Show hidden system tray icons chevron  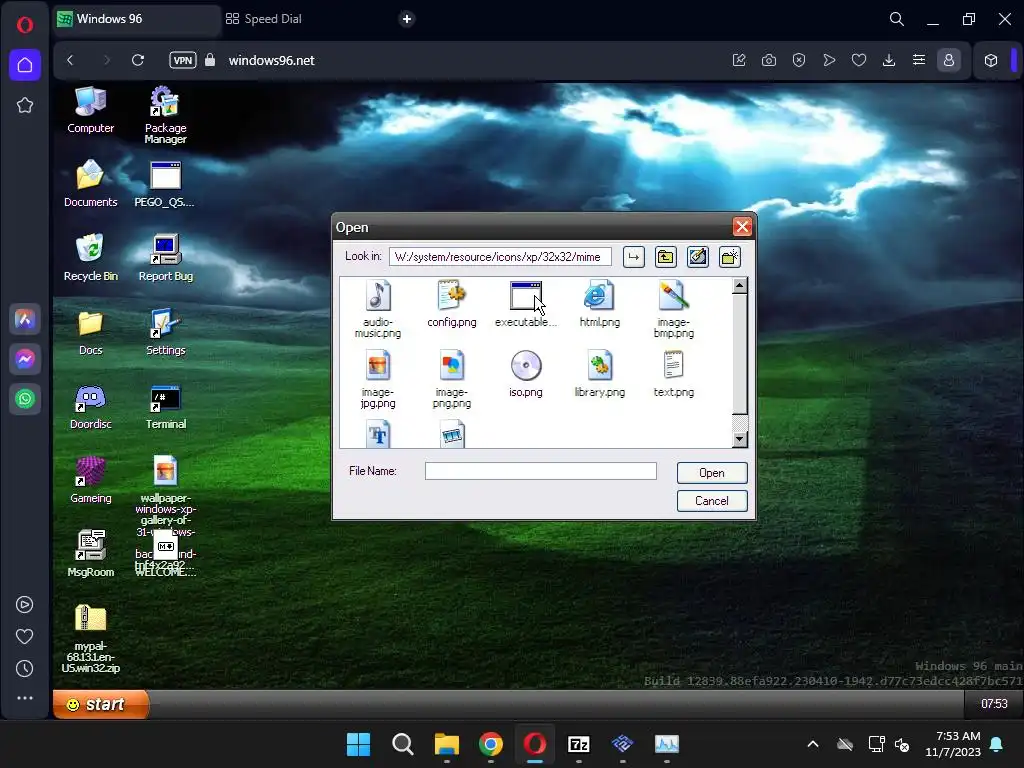tap(813, 744)
